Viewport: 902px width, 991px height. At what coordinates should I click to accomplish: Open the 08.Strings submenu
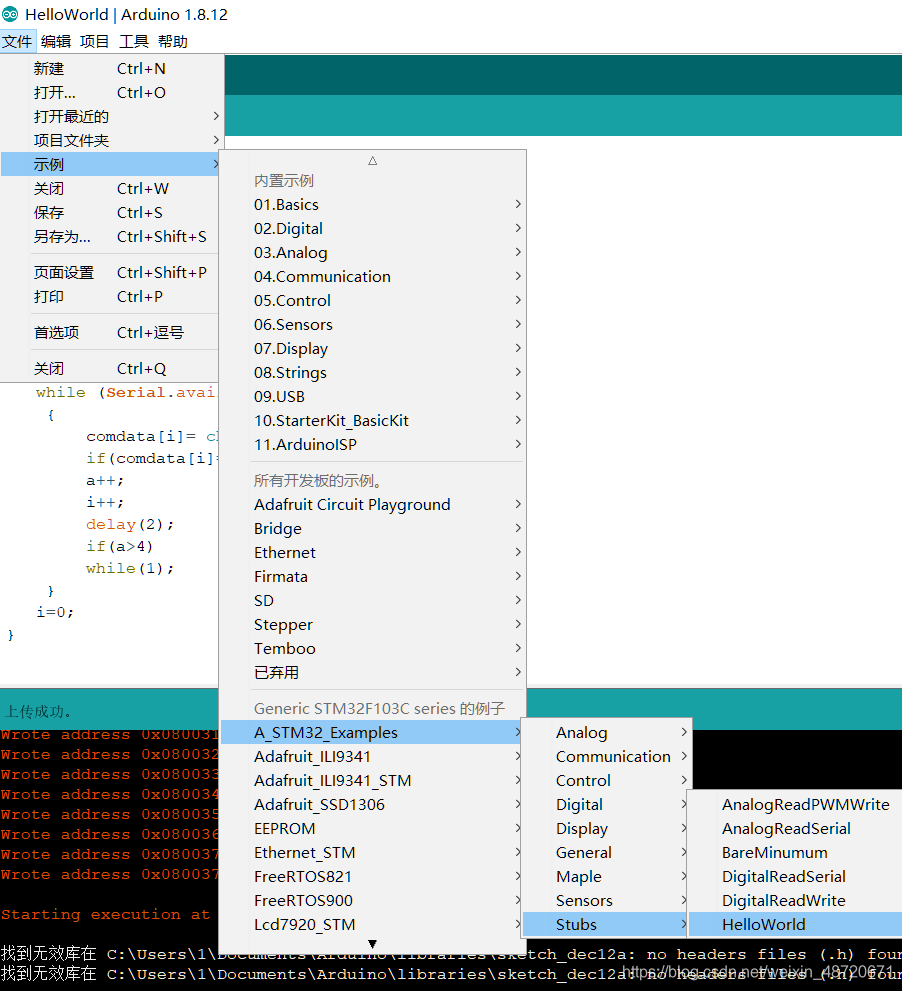pyautogui.click(x=373, y=373)
